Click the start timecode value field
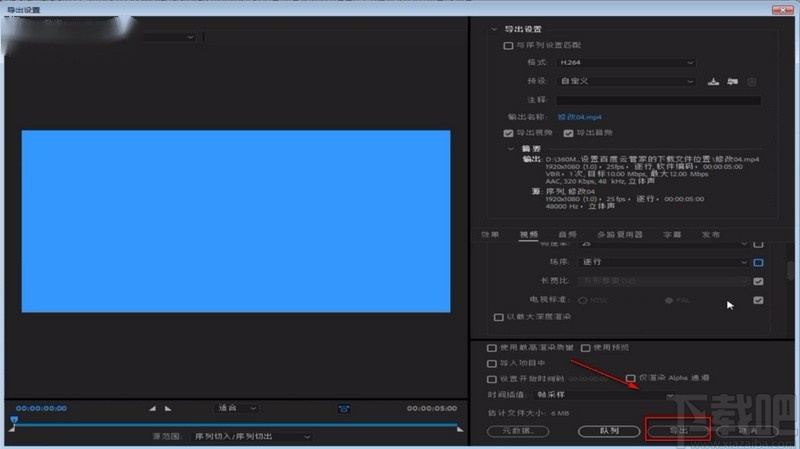Viewport: 800px width, 449px height. (588, 379)
